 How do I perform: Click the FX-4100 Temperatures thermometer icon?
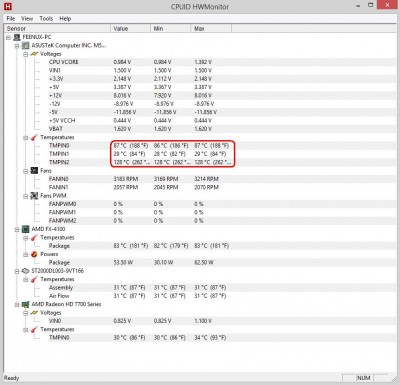(x=34, y=237)
